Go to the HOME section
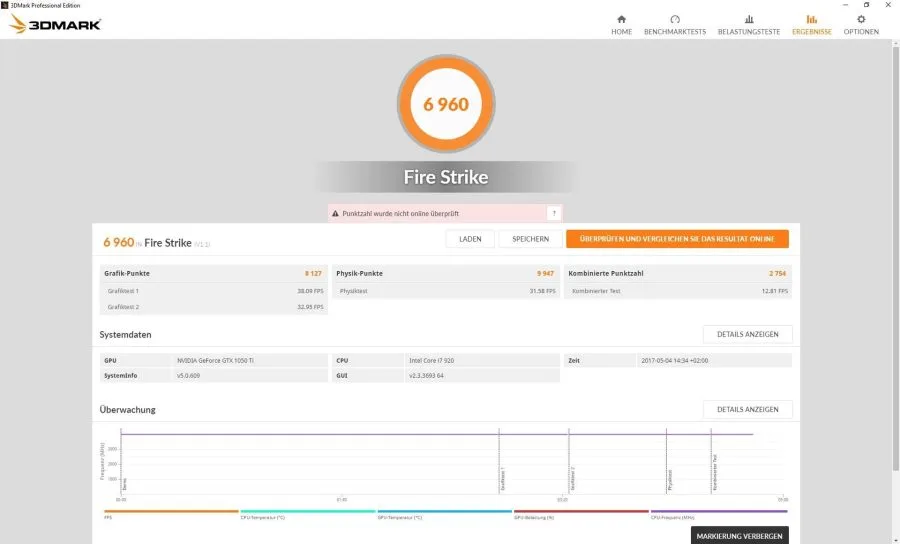The image size is (900, 544). (x=621, y=25)
